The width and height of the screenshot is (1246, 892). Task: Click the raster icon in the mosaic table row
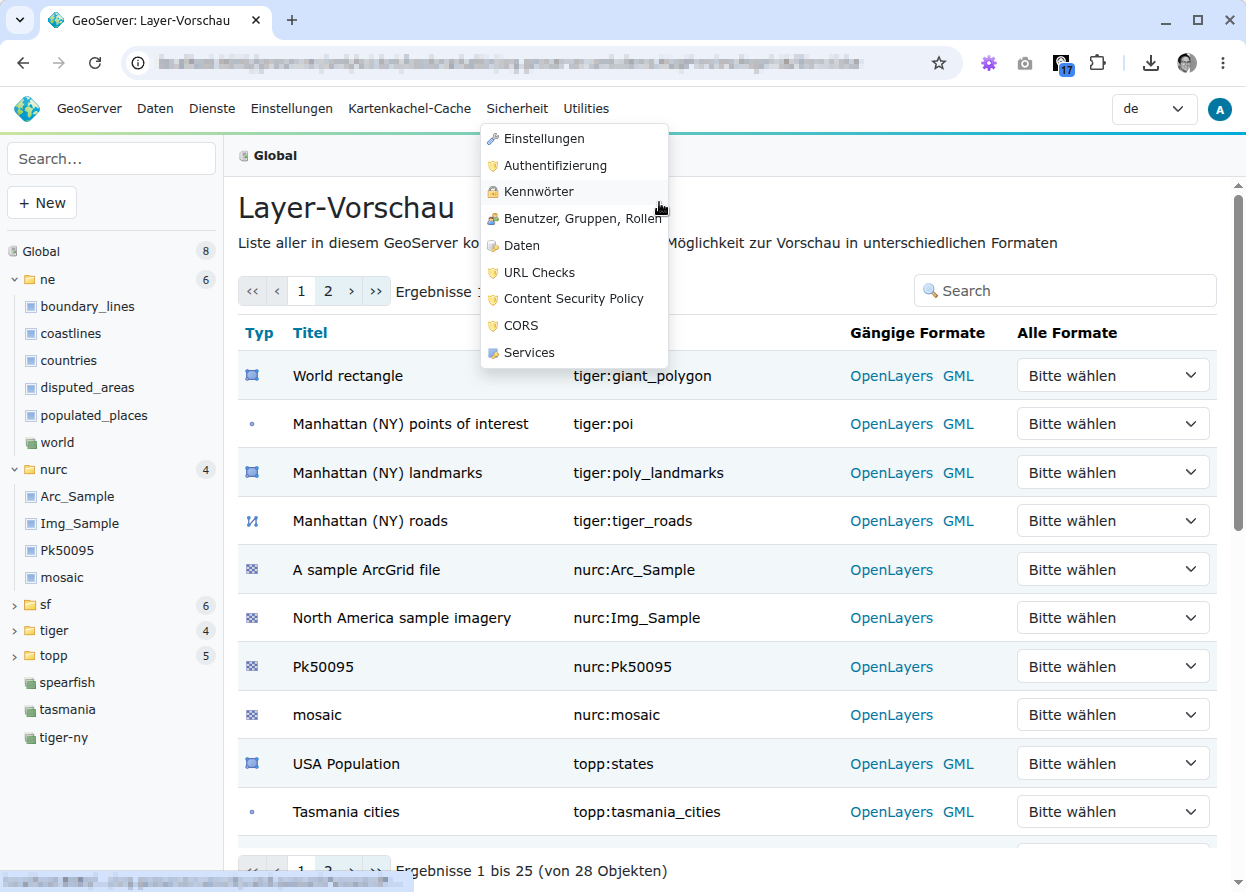pos(252,715)
